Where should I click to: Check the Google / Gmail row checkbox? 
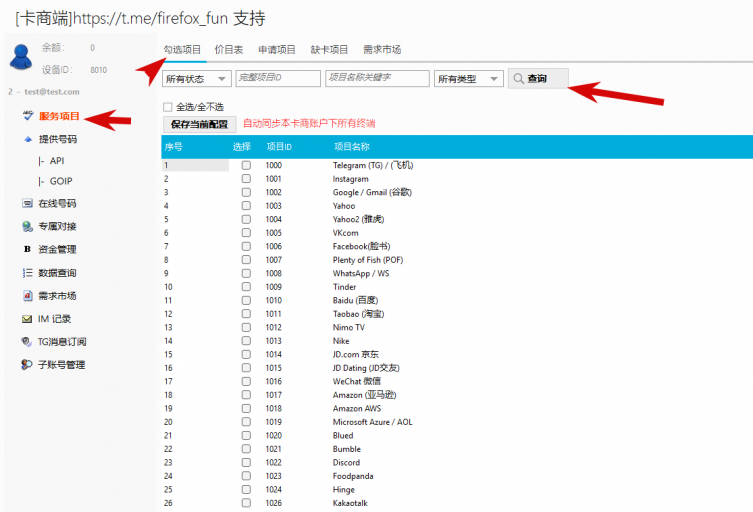click(246, 192)
